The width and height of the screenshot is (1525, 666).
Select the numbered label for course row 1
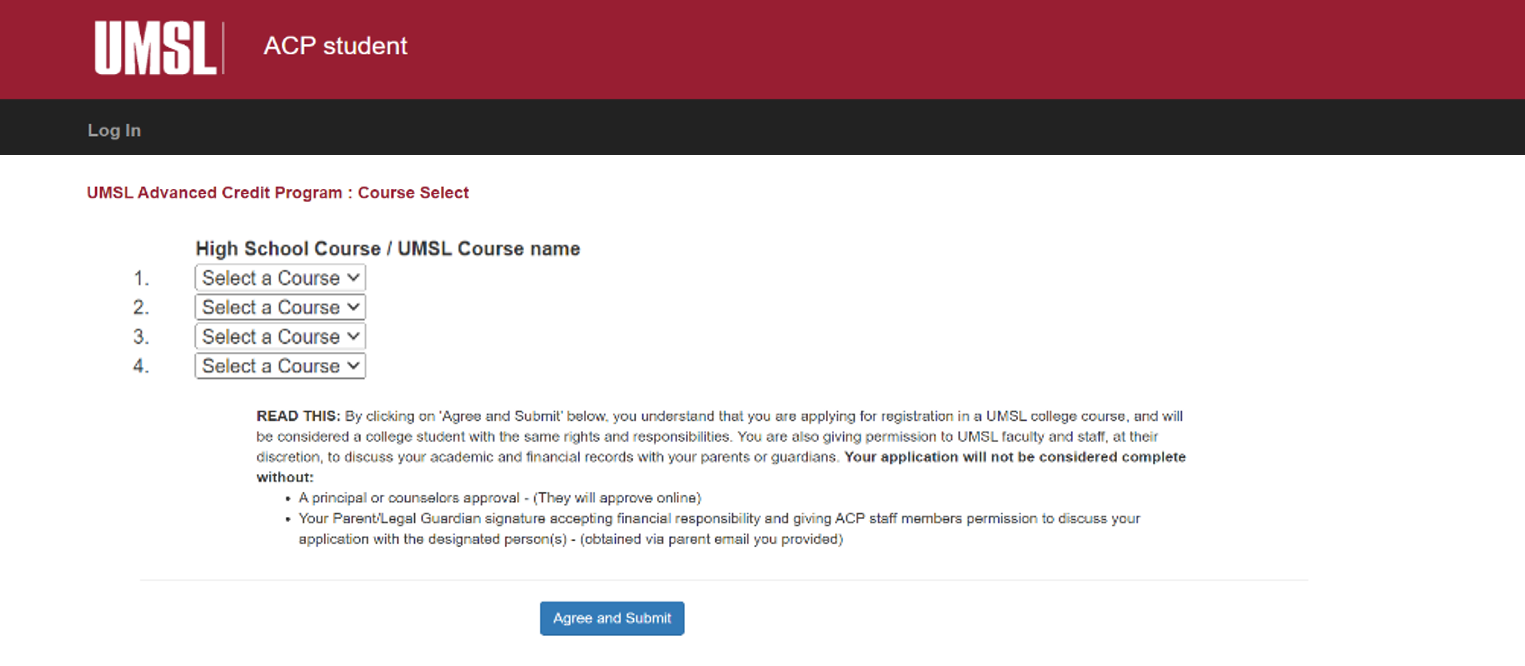[x=140, y=277]
